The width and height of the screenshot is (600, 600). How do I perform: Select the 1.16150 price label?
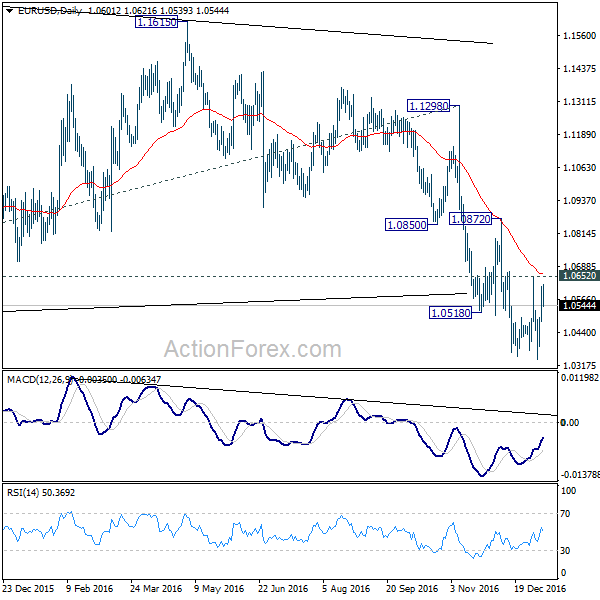click(x=157, y=22)
